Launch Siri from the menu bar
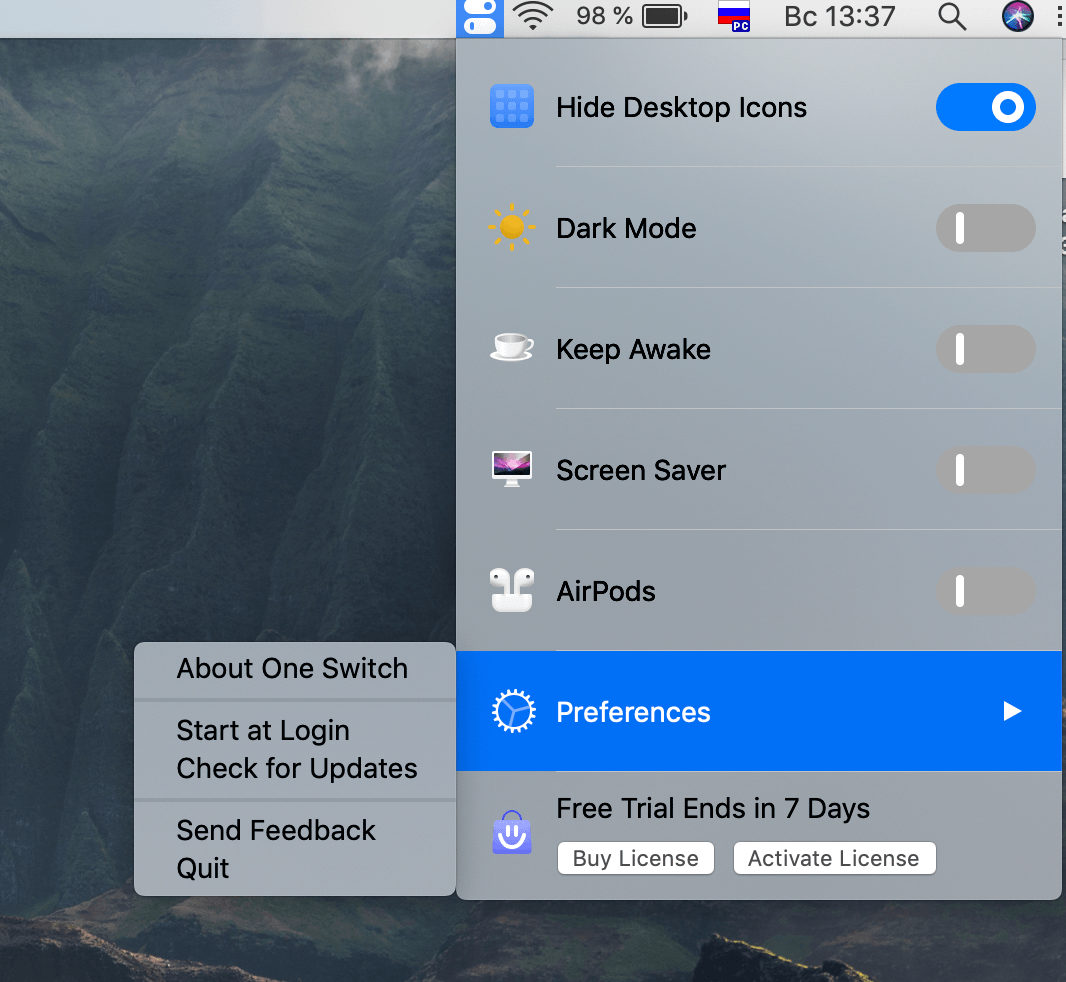 point(1018,16)
